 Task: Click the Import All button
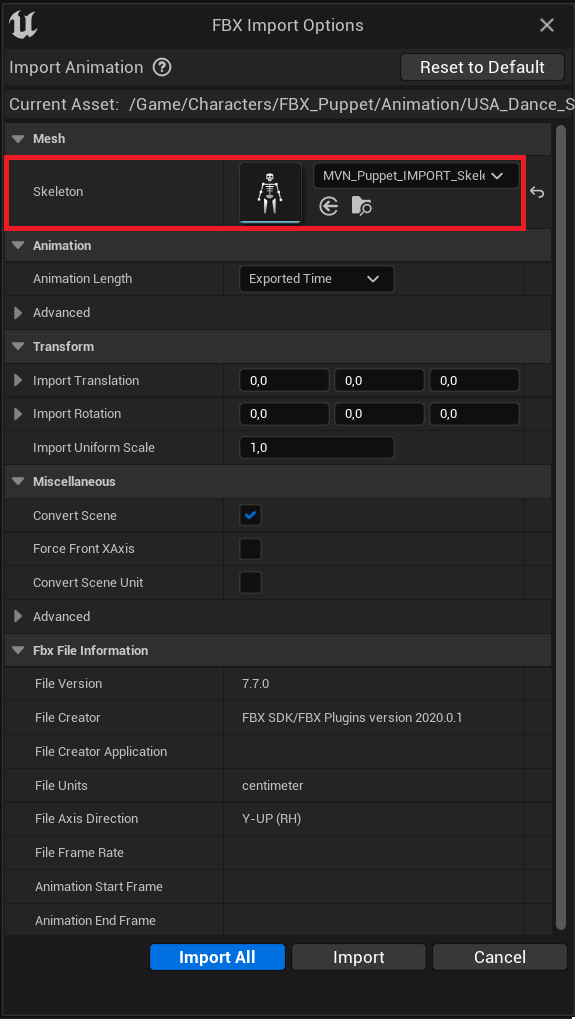(217, 957)
